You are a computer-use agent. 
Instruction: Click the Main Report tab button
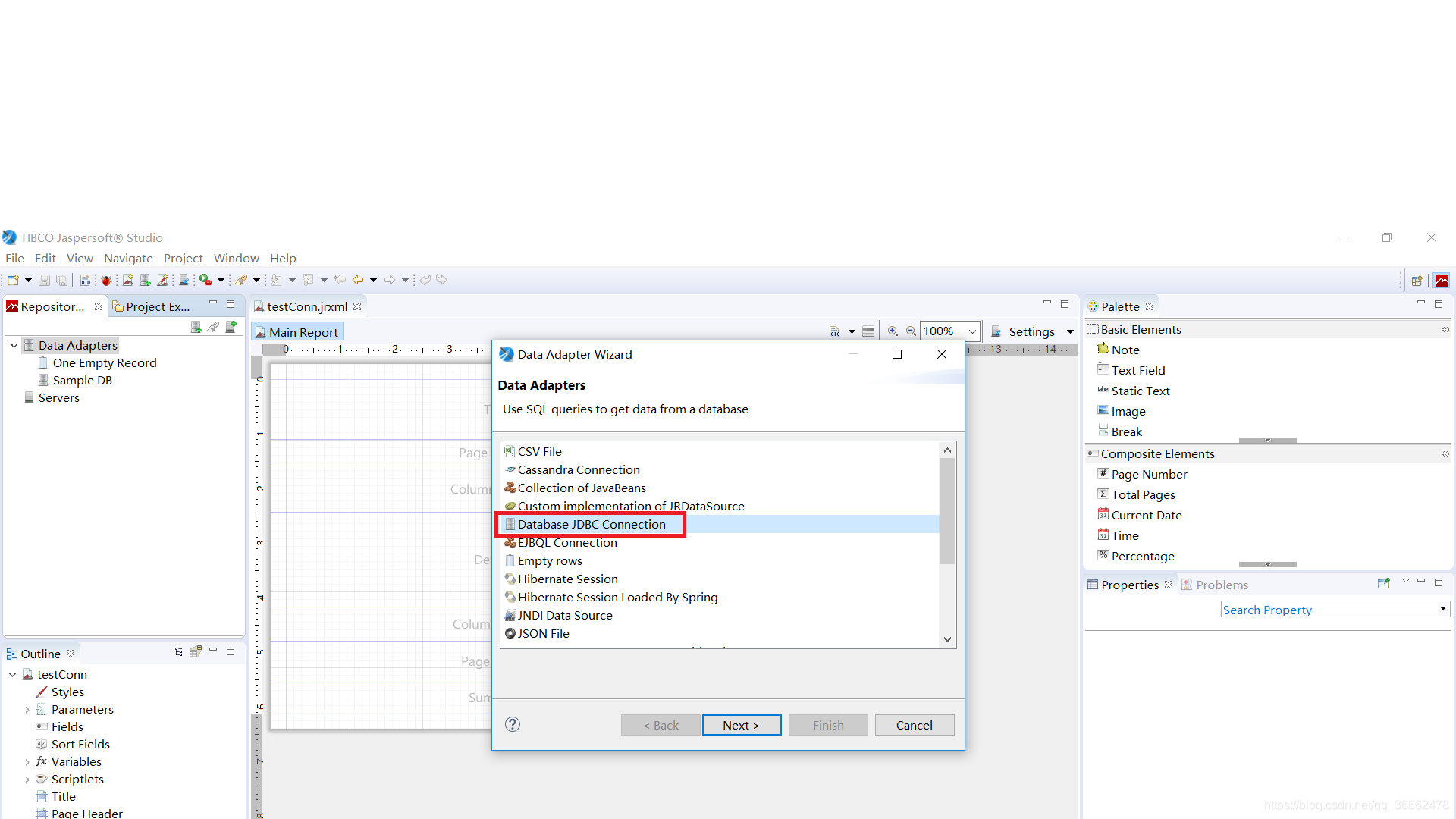297,331
